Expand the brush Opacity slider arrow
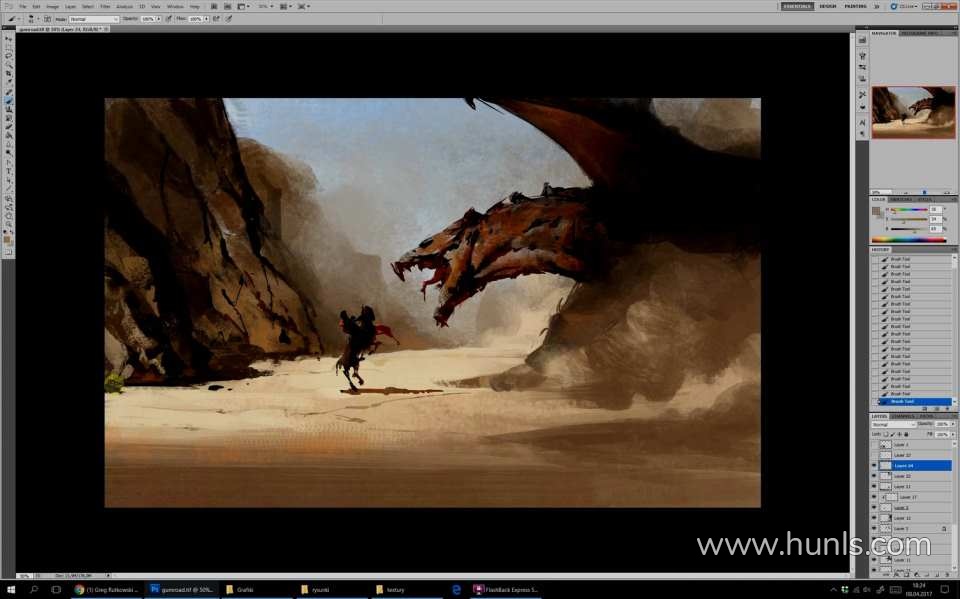 (x=159, y=19)
